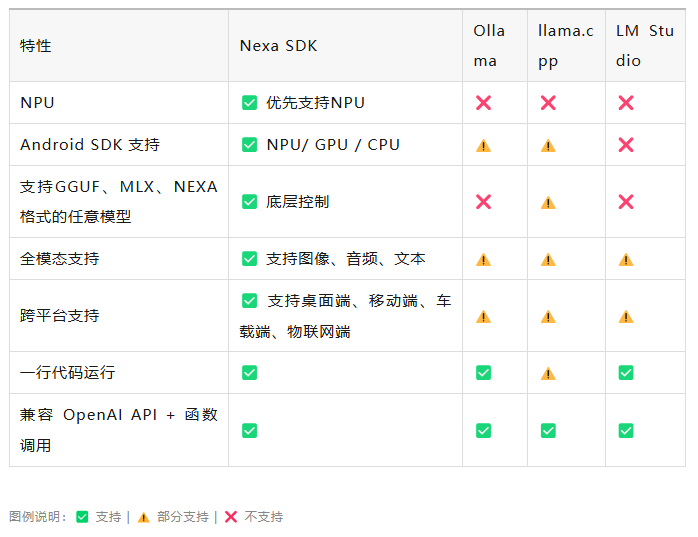The image size is (698, 537).
Task: Click Ollama's red cross in GGUF models row
Action: point(484,202)
